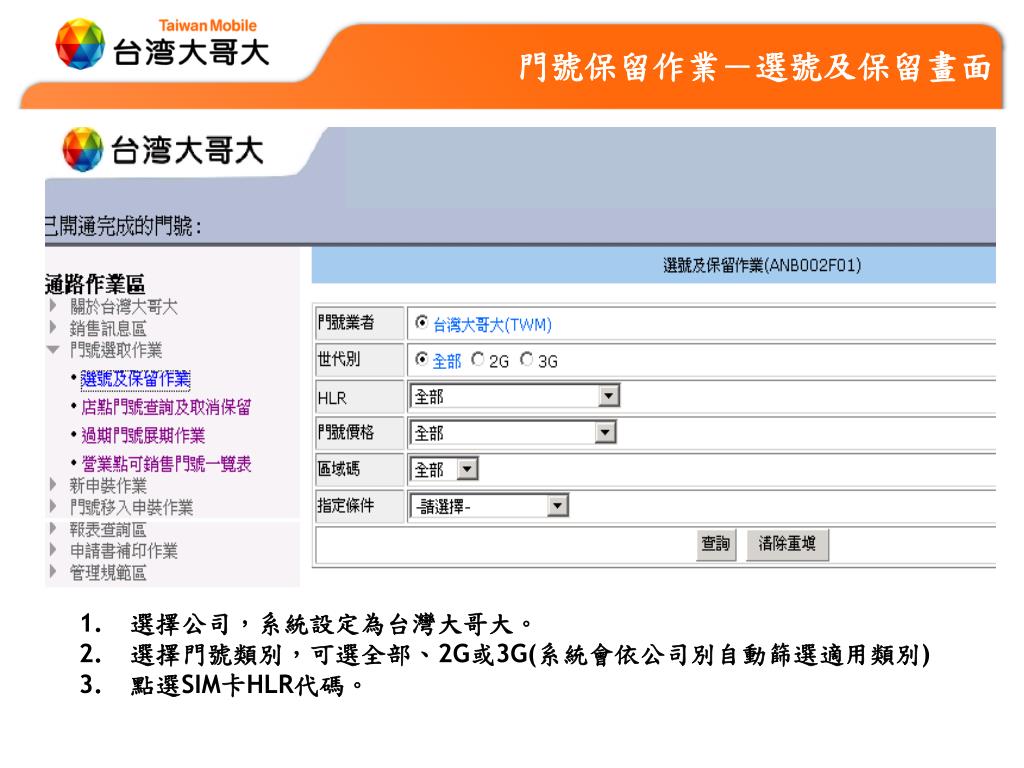This screenshot has width=1024, height=768.
Task: Expand 關於台灣大哥大 menu arrow
Action: [x=54, y=306]
